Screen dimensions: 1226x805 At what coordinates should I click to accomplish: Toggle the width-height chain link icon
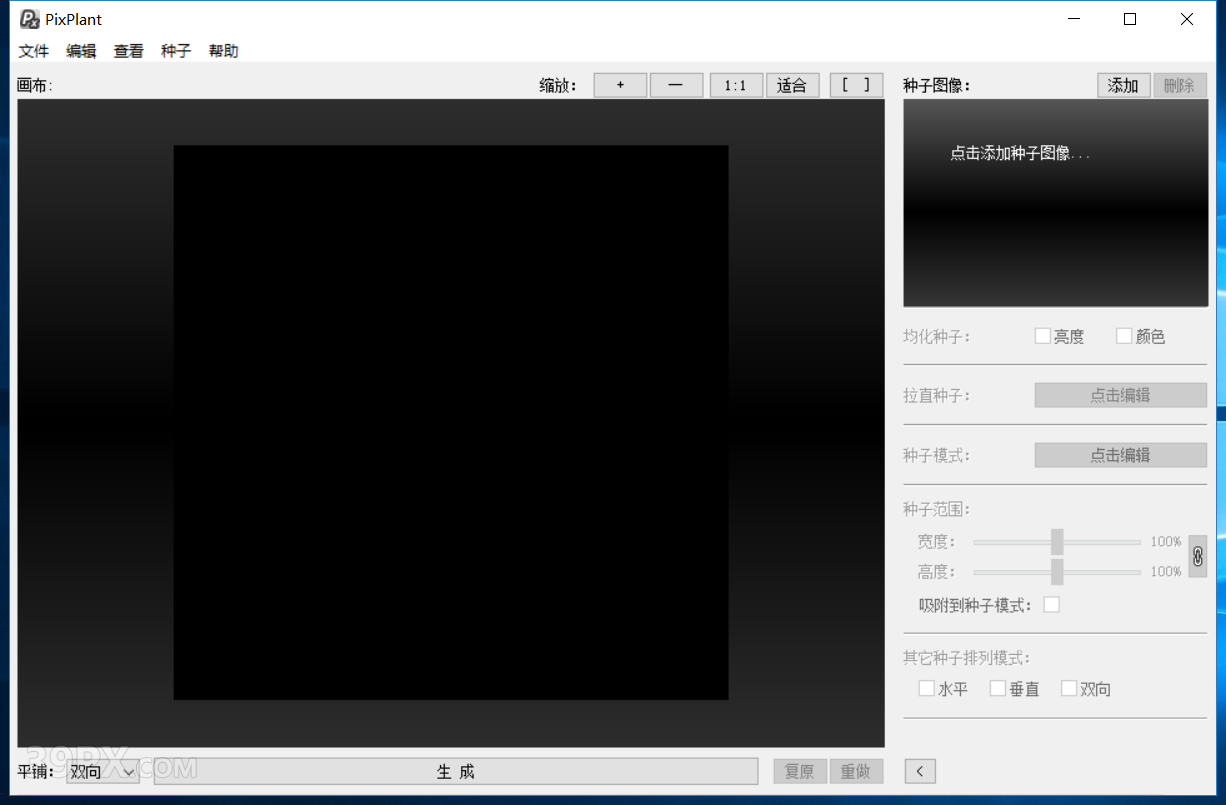click(1197, 556)
